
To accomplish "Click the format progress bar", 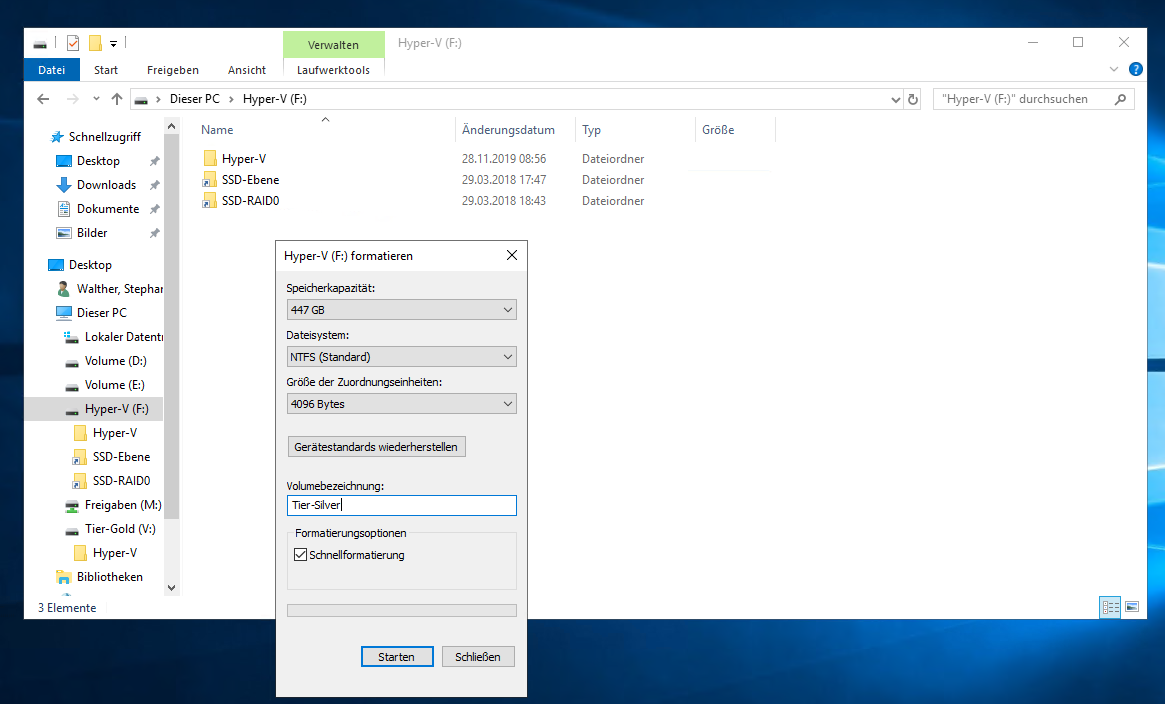I will 401,610.
